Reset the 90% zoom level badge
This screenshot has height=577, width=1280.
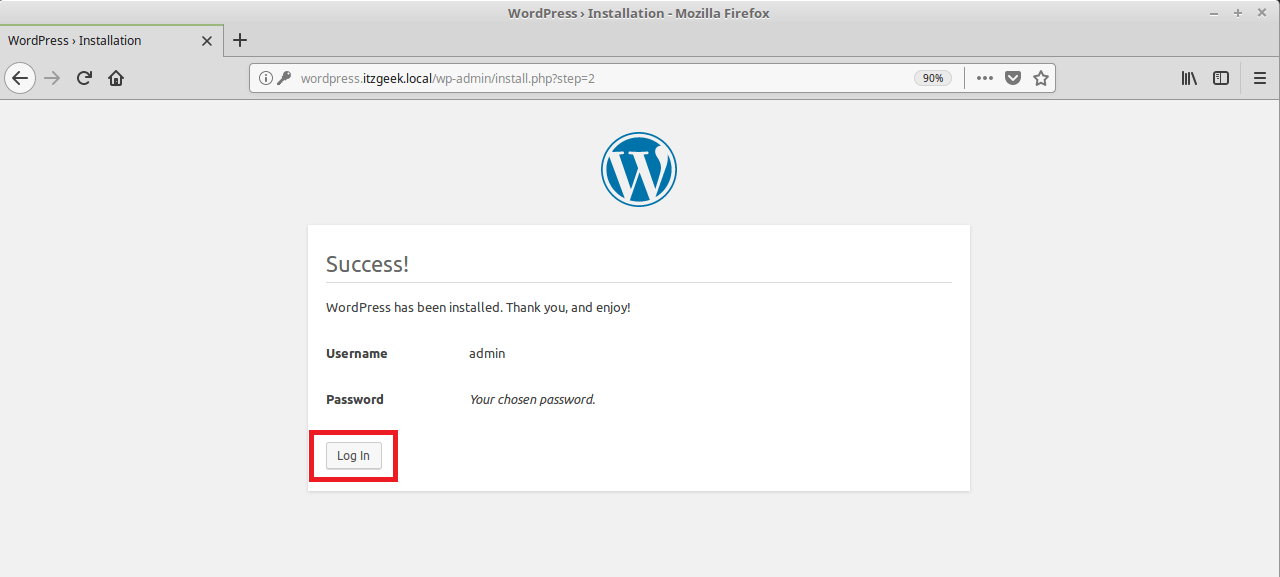[933, 78]
